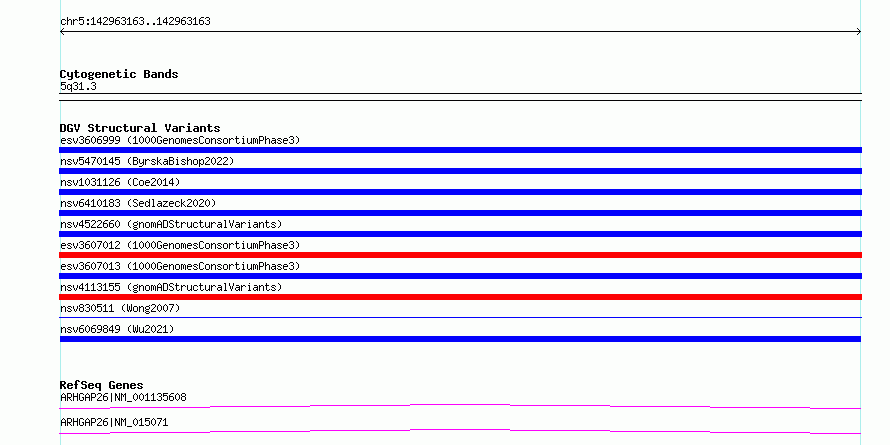Click the coordinate range arrow ruler
The height and width of the screenshot is (445, 890).
point(460,32)
